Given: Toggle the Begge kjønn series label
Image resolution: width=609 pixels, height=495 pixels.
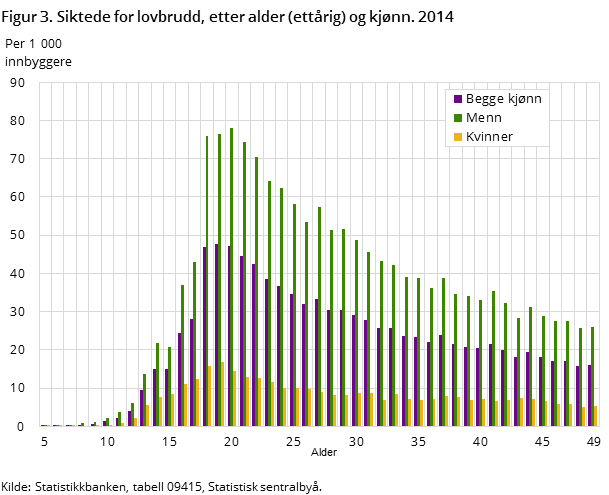Looking at the screenshot, I should [x=503, y=99].
